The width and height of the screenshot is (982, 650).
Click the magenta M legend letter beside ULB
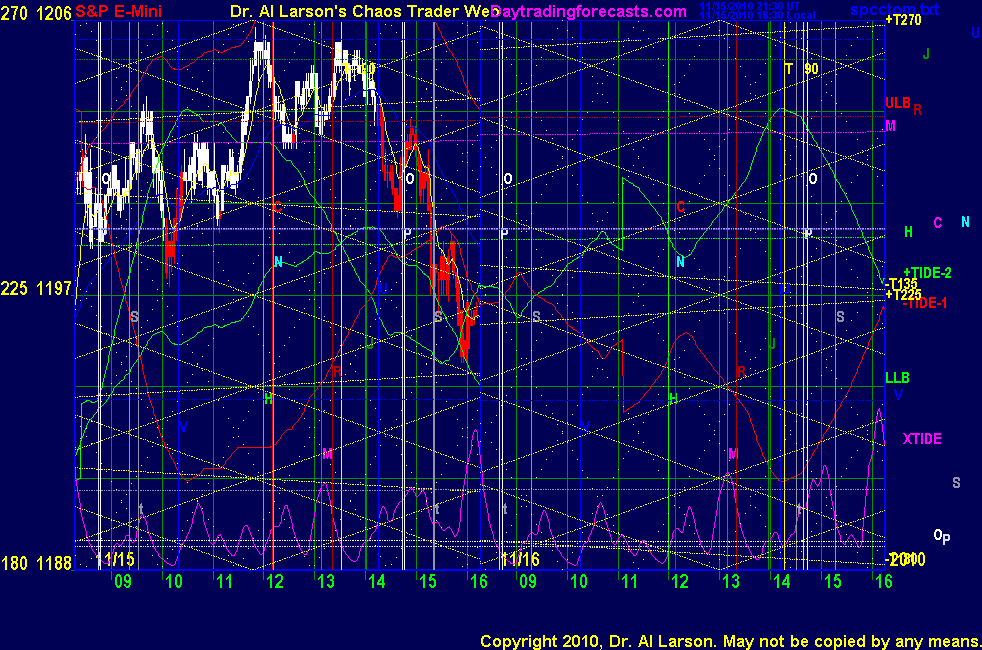coord(891,126)
